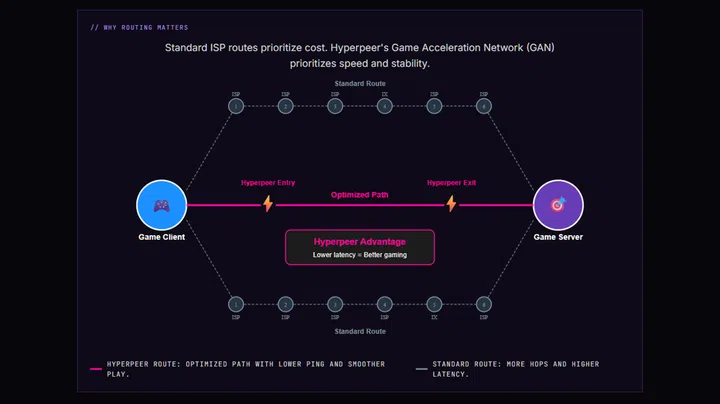Select IX node 4 on the upper Standard Route
The width and height of the screenshot is (720, 404).
click(385, 106)
